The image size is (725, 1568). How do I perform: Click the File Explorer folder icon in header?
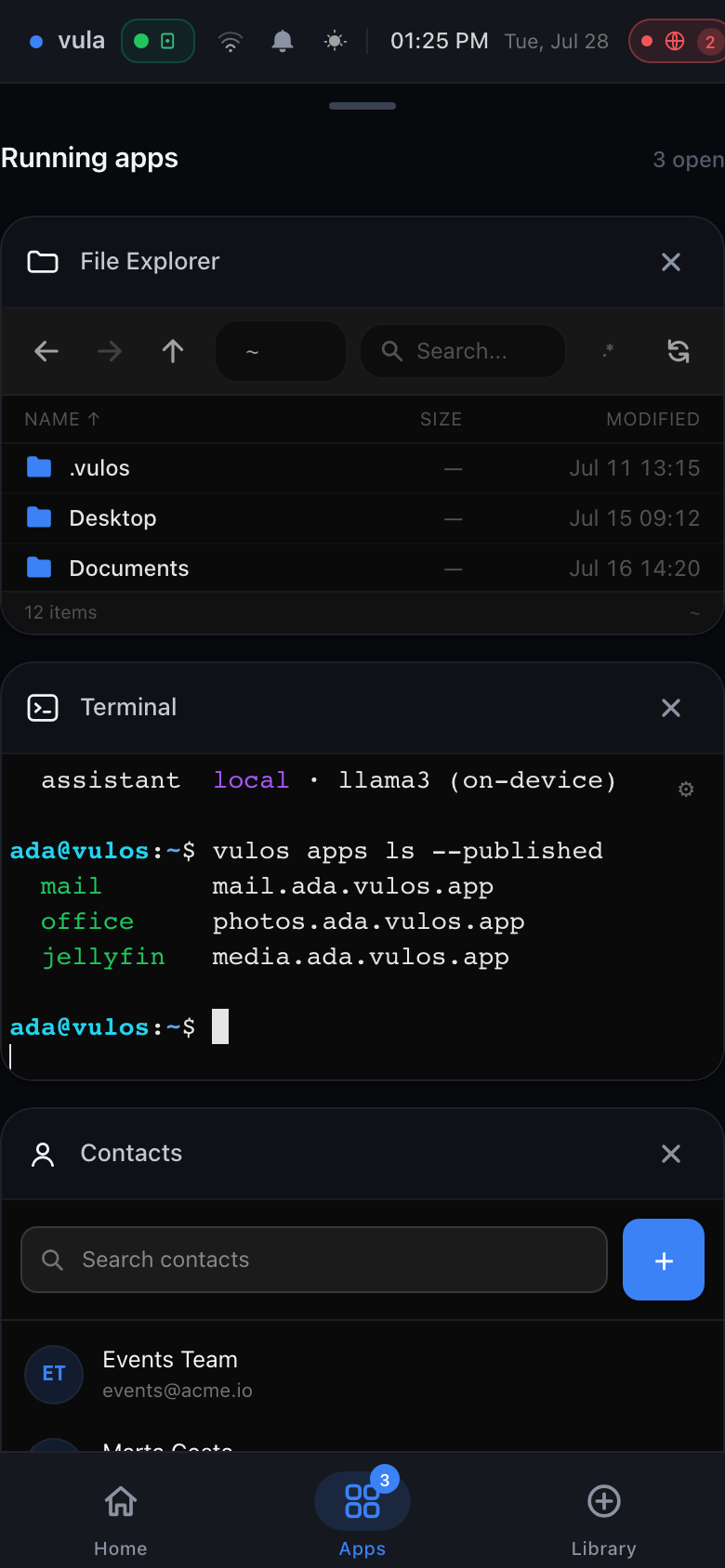coord(43,262)
